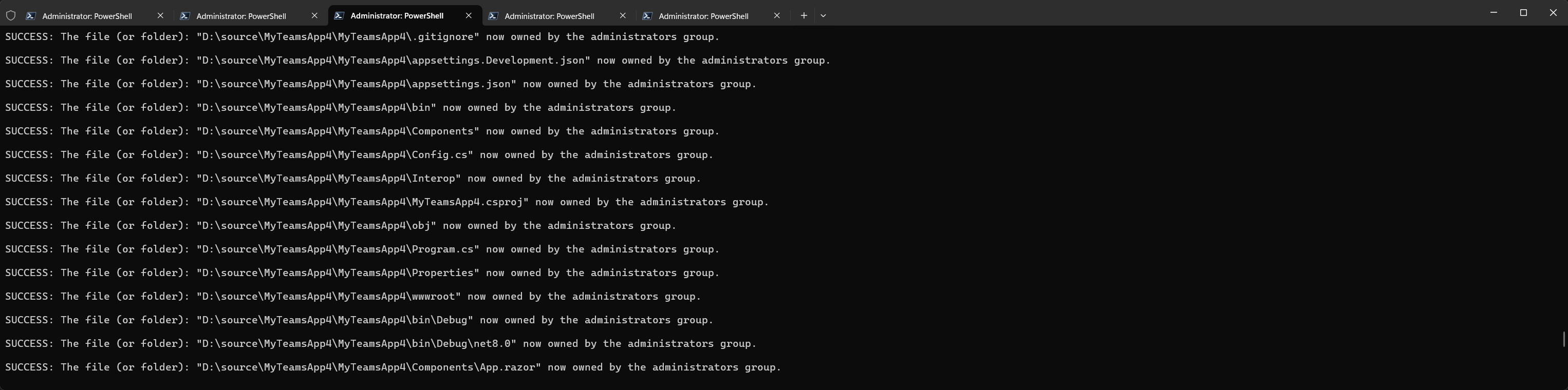Click the PowerShell icon on the fifth tab
Screen dimensions: 1568x390
tap(647, 16)
